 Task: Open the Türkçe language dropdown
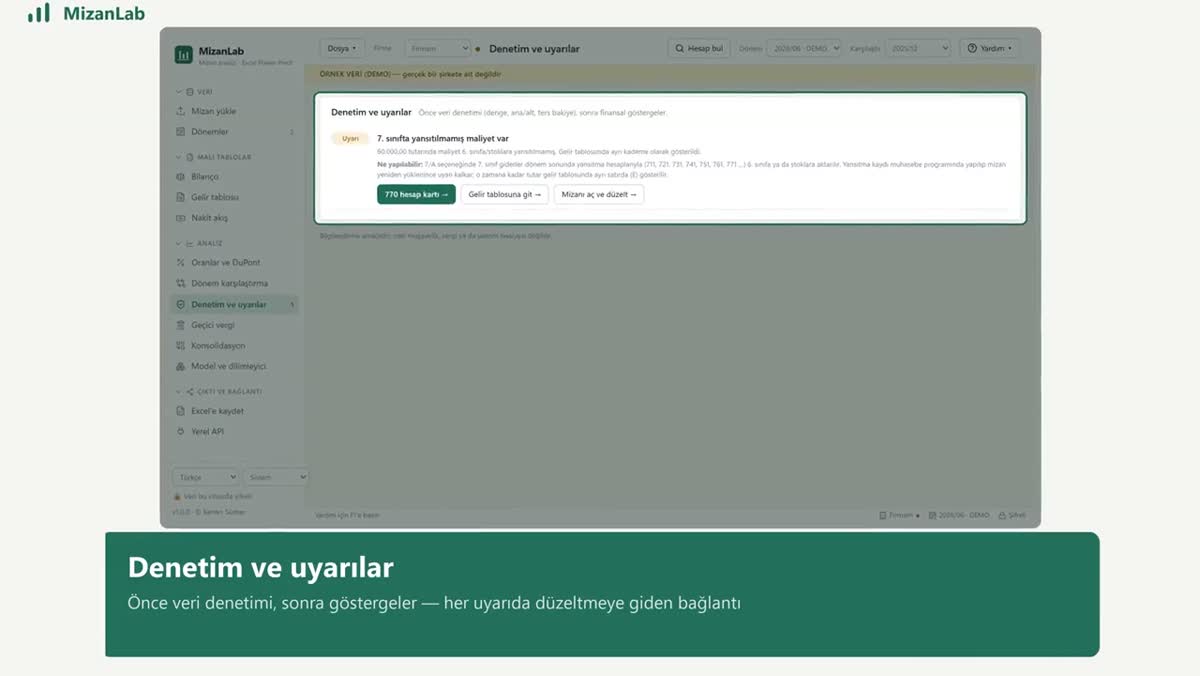click(x=206, y=478)
